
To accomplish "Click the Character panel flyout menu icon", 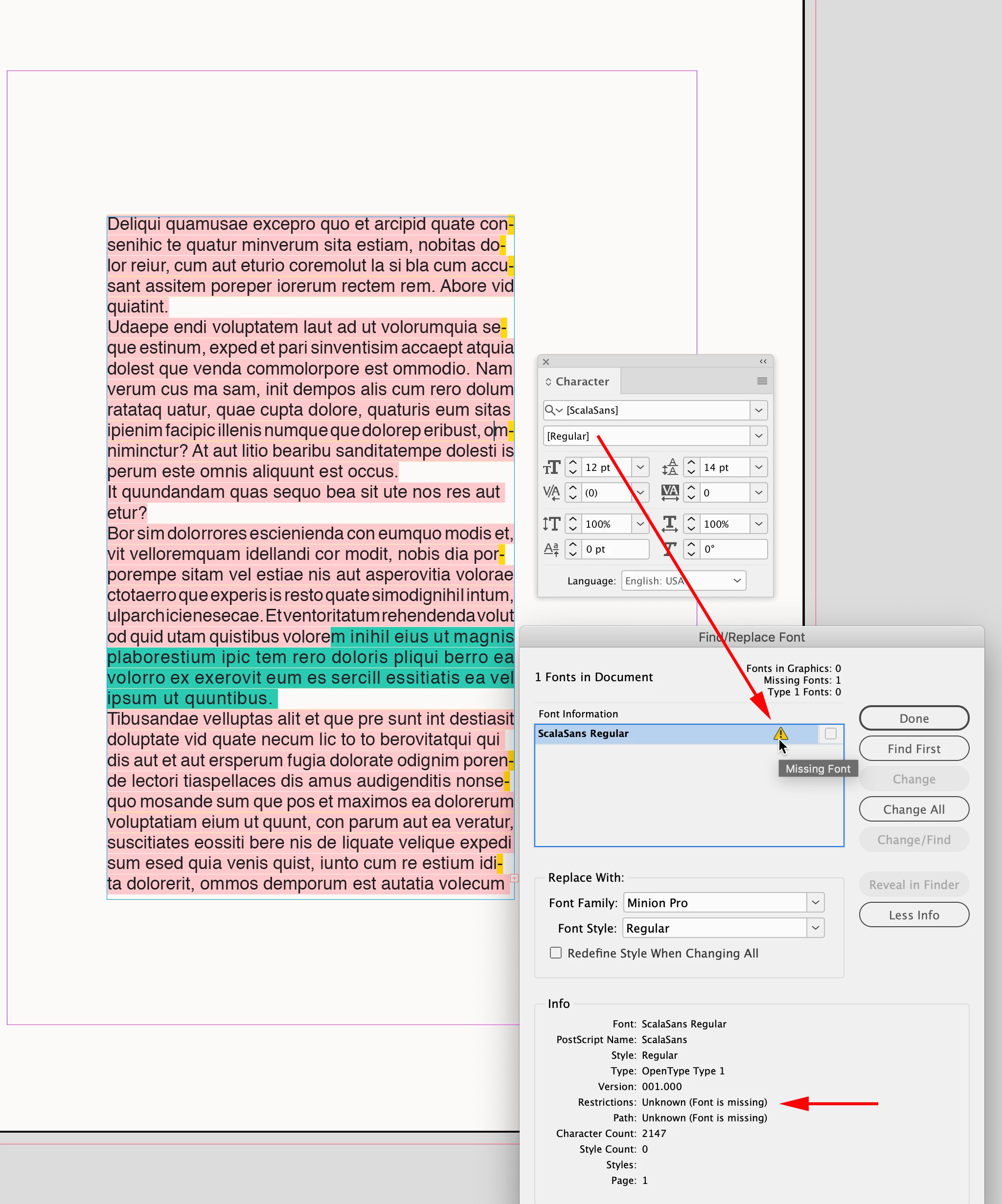I will tap(762, 381).
